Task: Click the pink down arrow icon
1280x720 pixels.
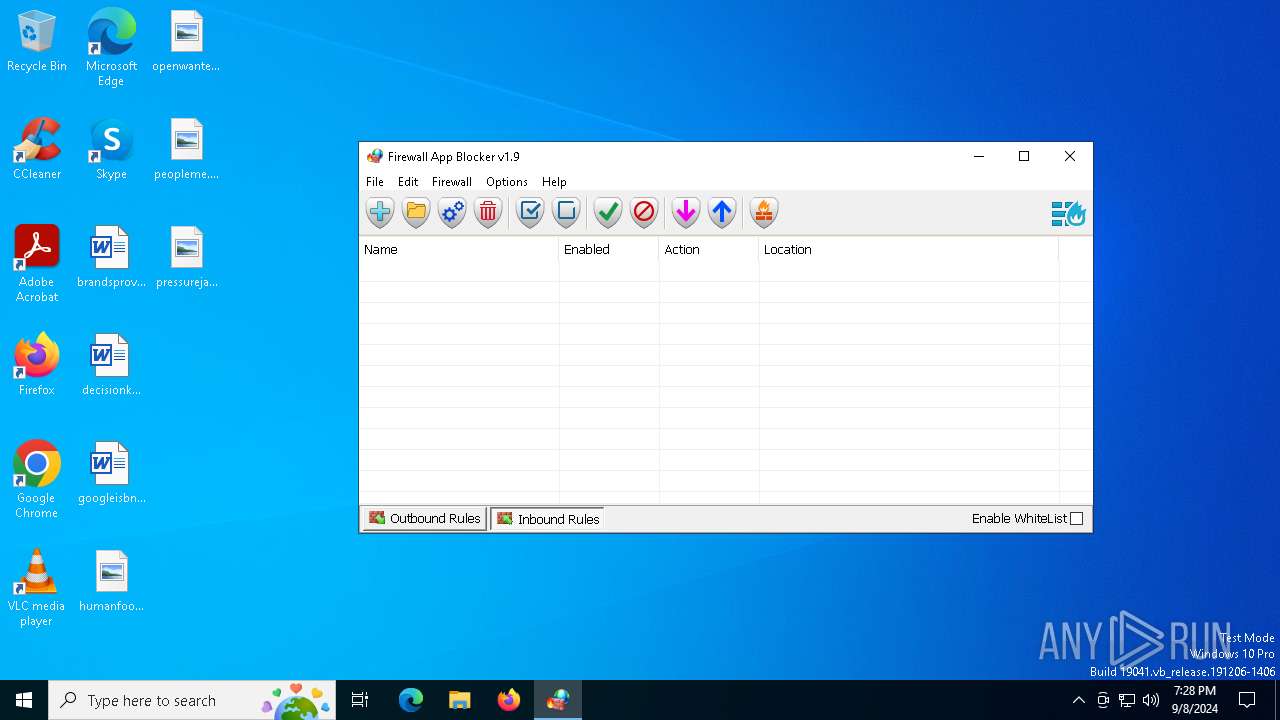Action: [x=686, y=212]
